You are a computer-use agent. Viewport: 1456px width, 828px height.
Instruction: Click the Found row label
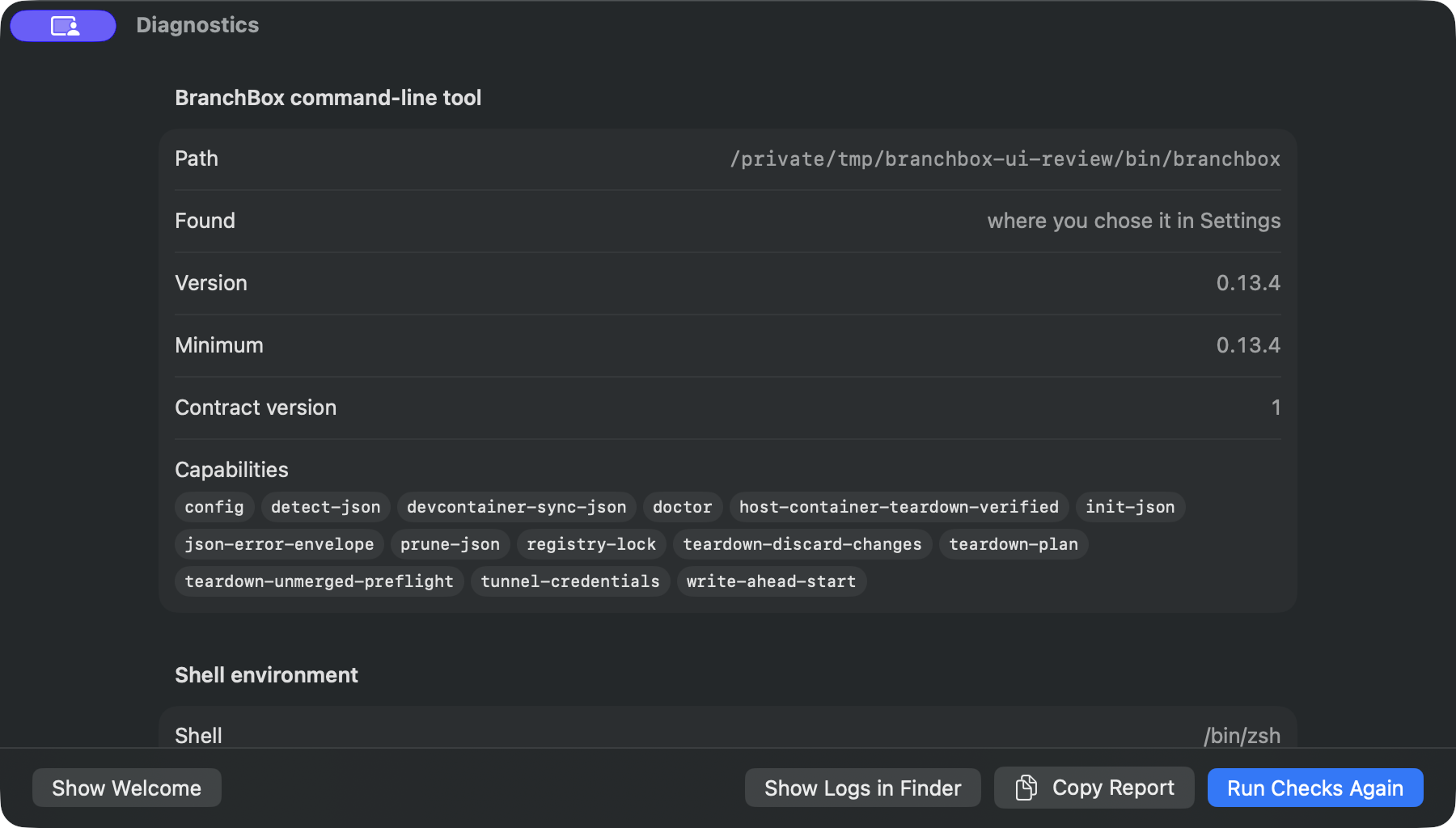[x=205, y=221]
